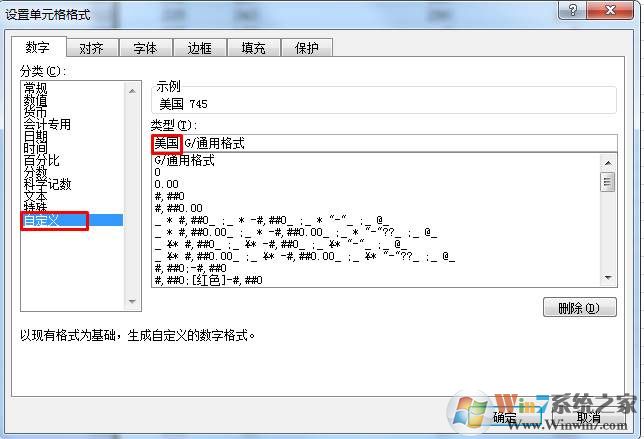Click the 删除 button
Screen dimensions: 644x439
point(580,308)
